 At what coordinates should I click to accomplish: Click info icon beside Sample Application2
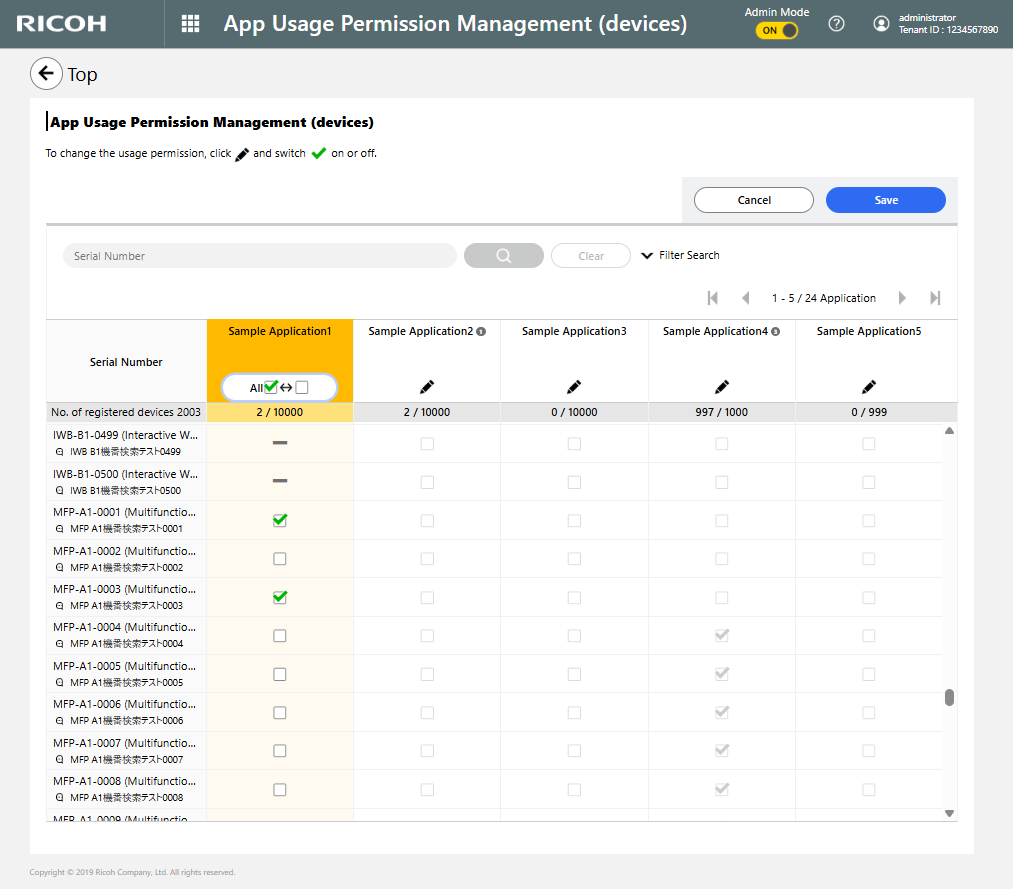click(482, 332)
